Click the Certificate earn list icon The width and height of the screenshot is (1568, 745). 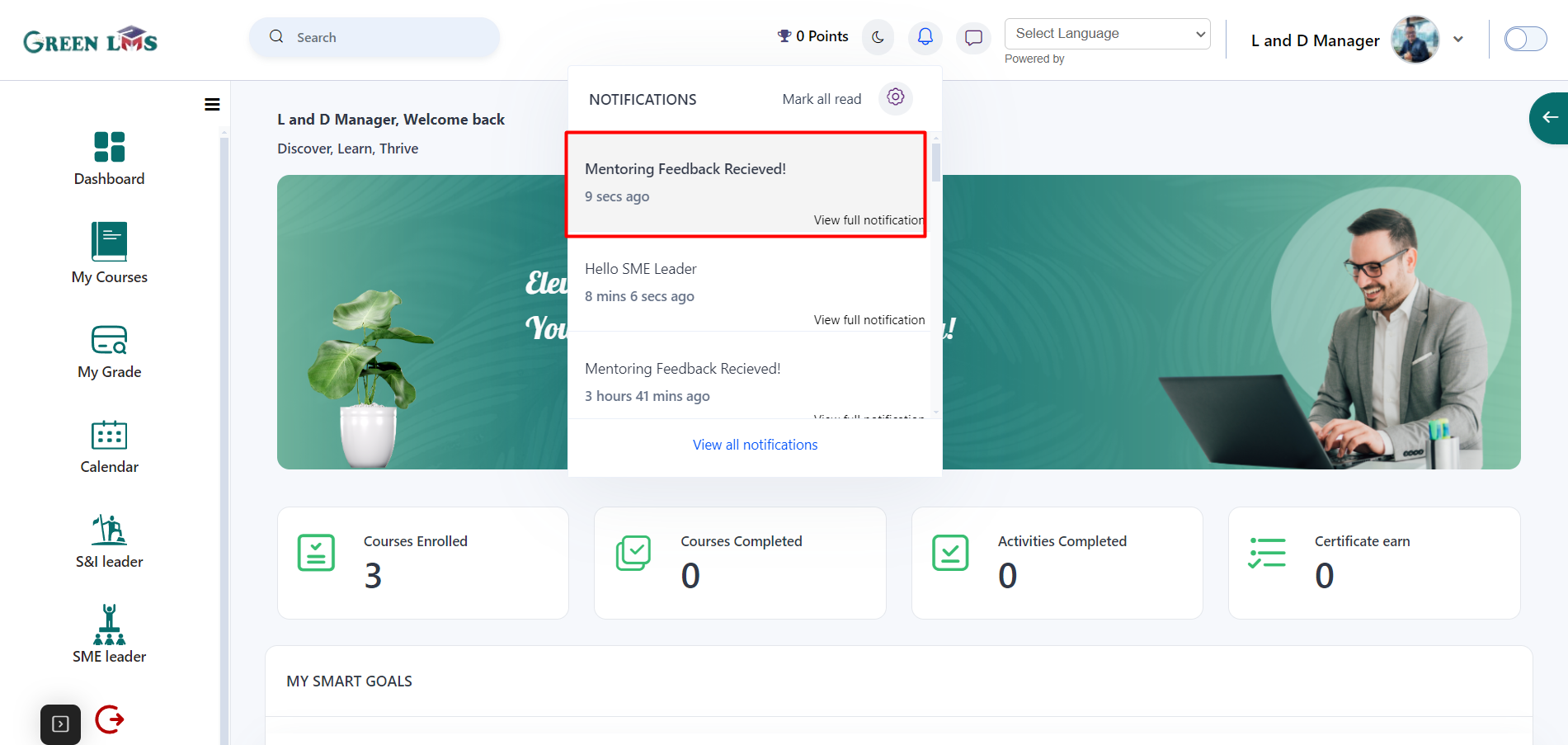[x=1267, y=553]
